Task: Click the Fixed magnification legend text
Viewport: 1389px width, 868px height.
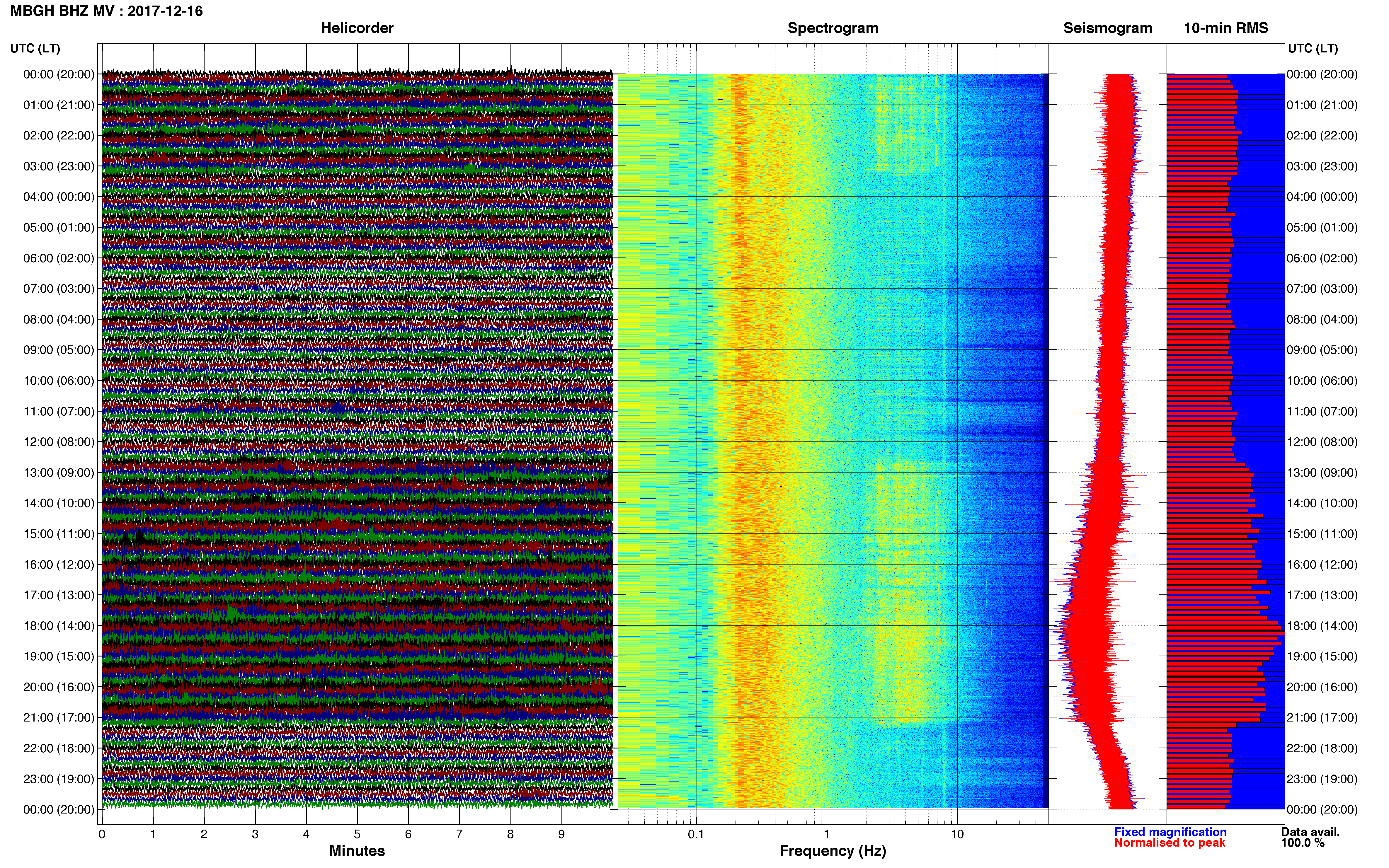Action: pyautogui.click(x=1170, y=832)
